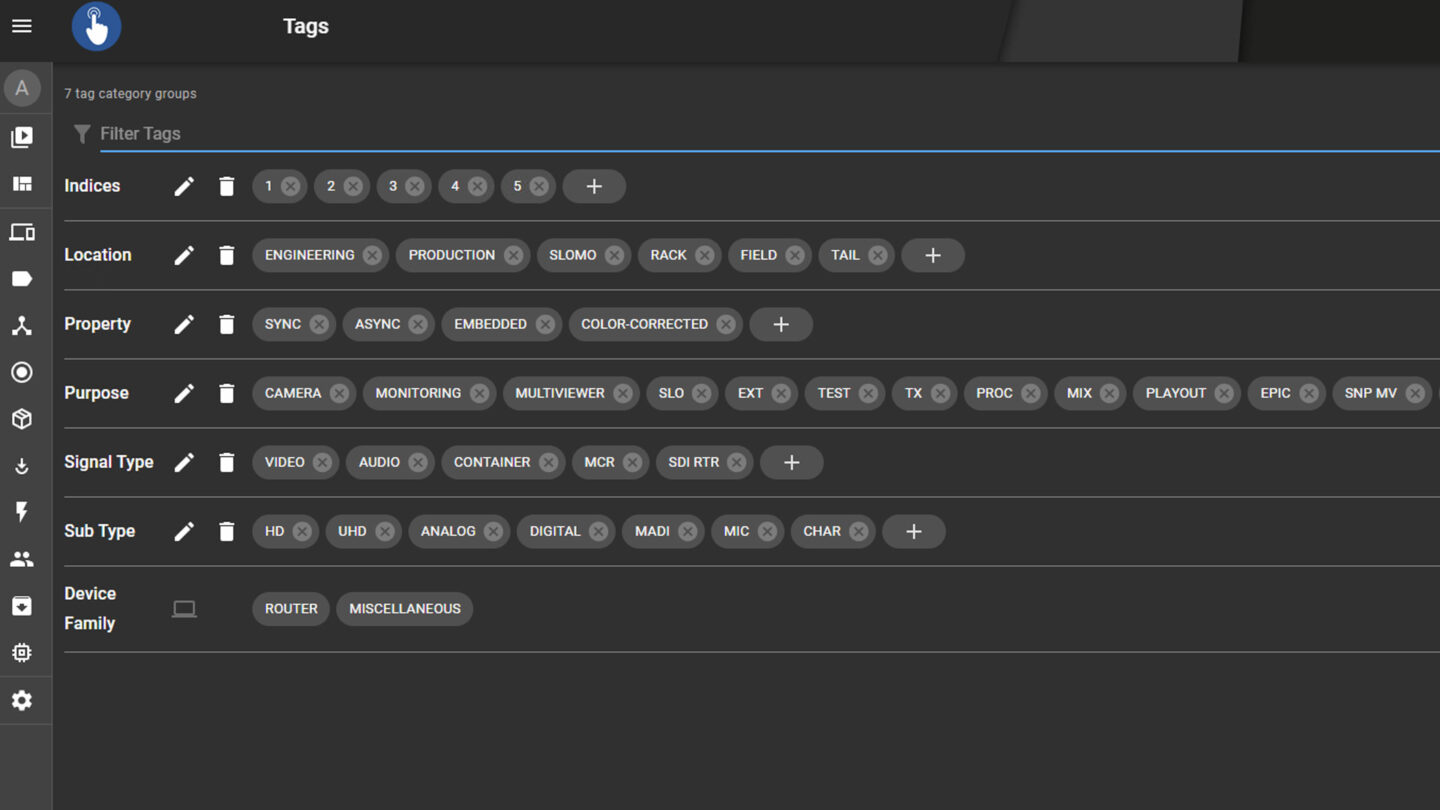Open the network topology sidebar icon
The image size is (1440, 810).
pyautogui.click(x=22, y=326)
